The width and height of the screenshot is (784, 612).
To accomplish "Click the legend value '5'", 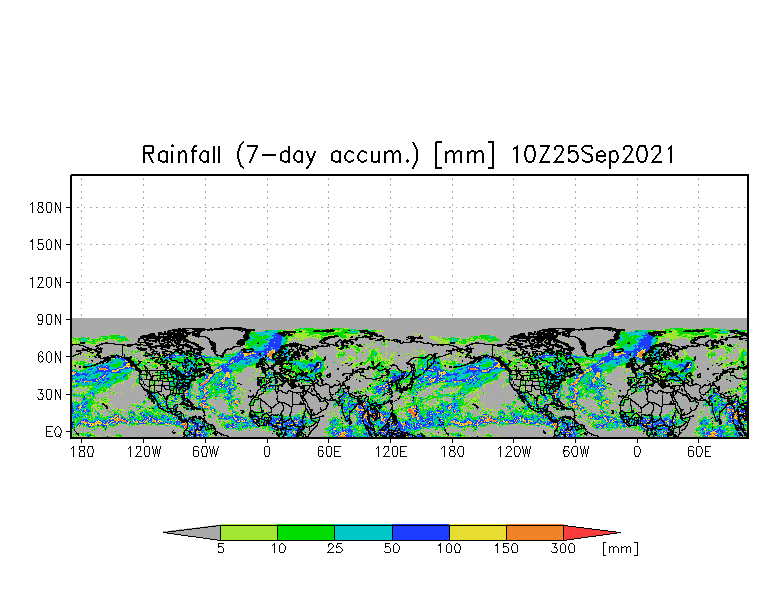I will coord(220,548).
